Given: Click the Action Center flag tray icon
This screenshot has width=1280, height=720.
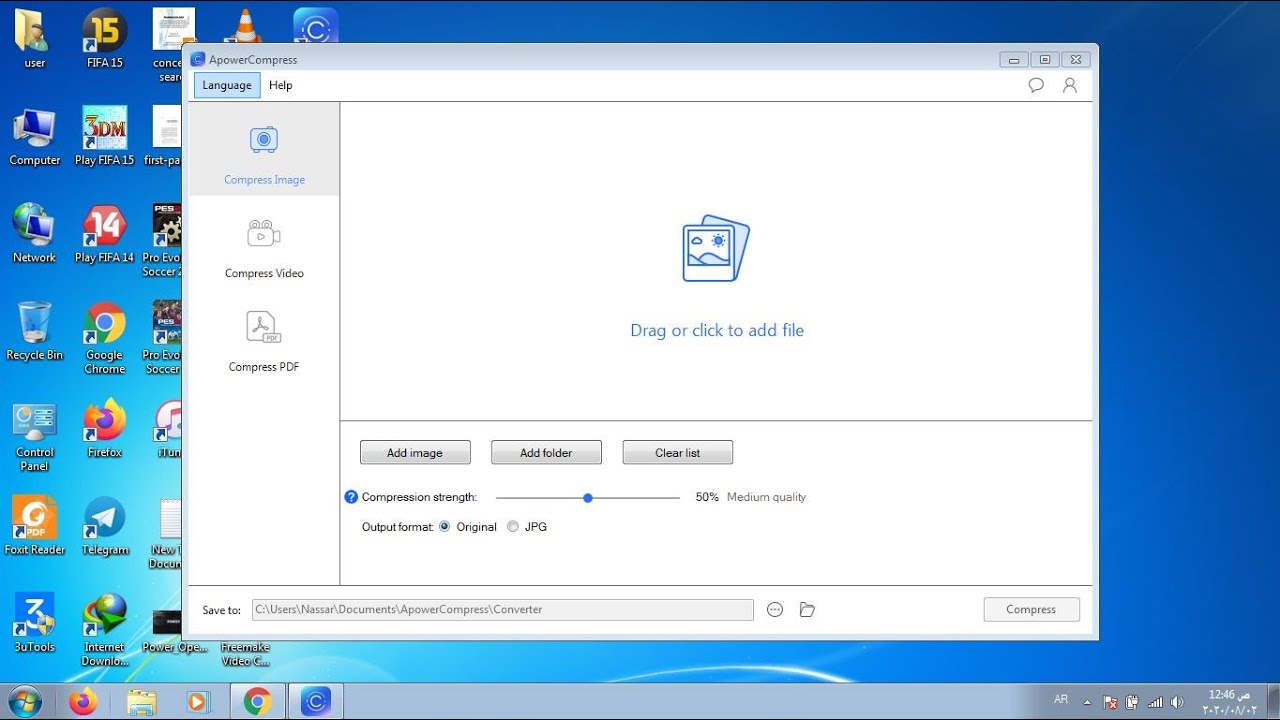Looking at the screenshot, I should [x=1110, y=702].
